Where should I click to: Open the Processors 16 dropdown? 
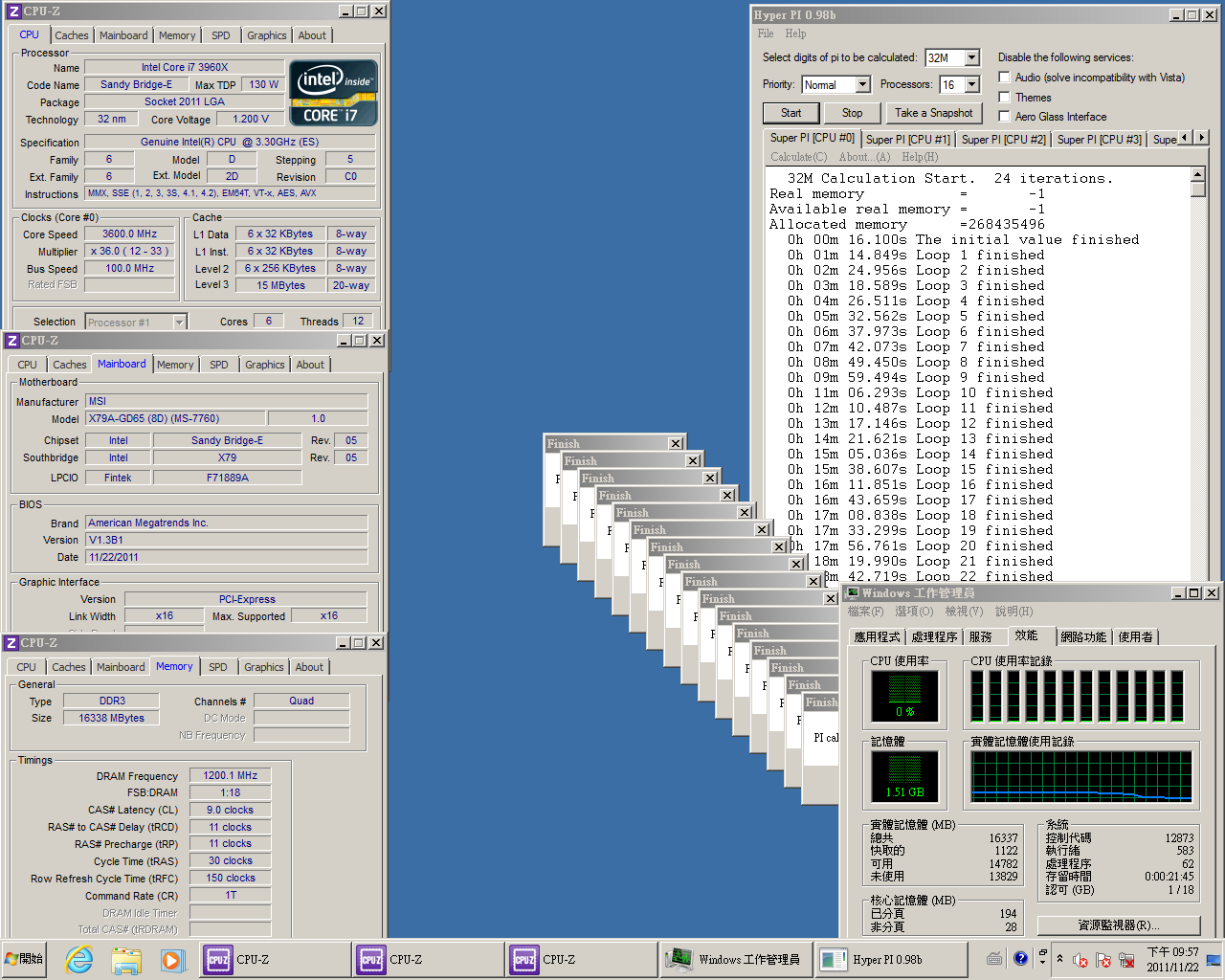coord(972,84)
